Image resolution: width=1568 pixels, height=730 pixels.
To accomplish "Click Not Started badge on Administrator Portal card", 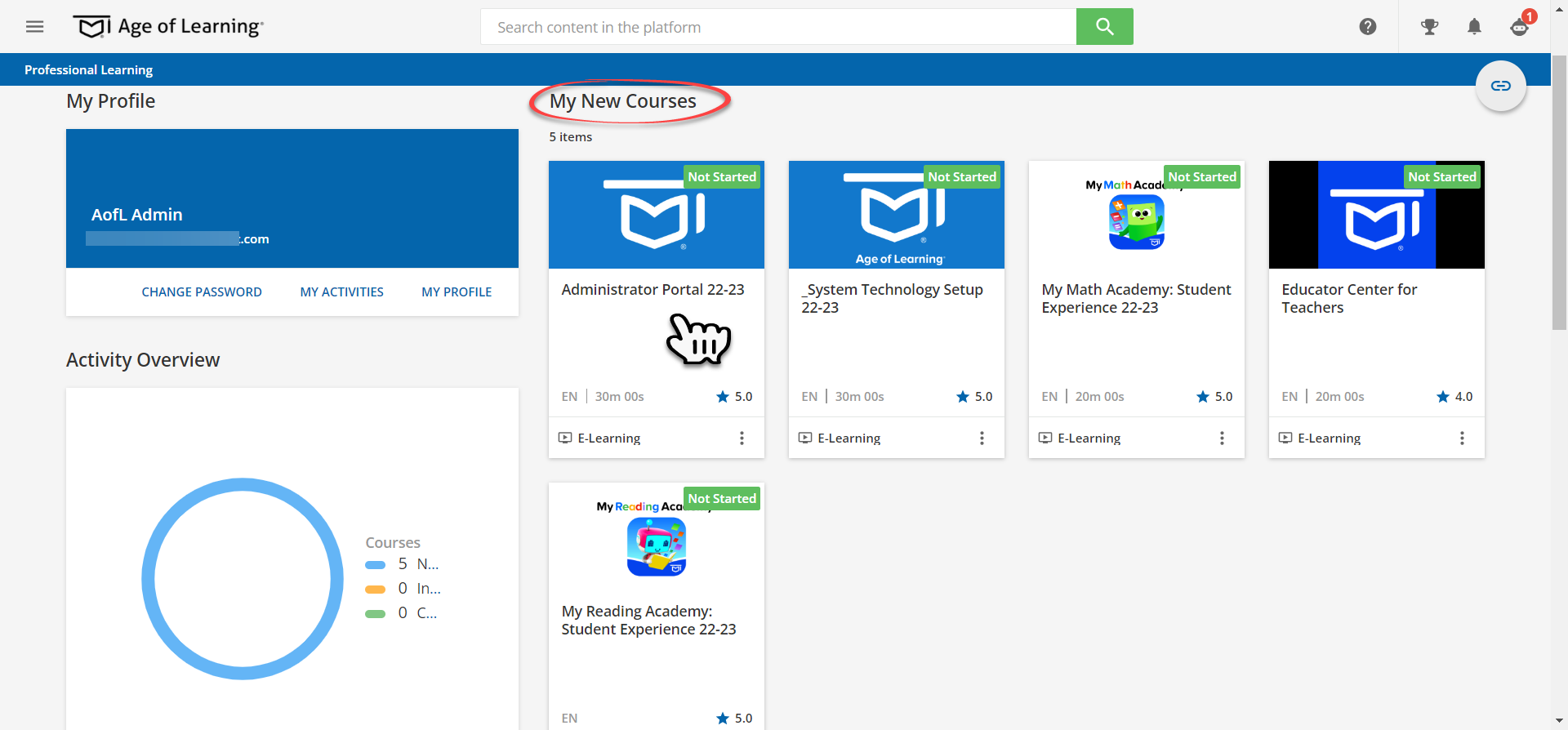I will tap(722, 177).
